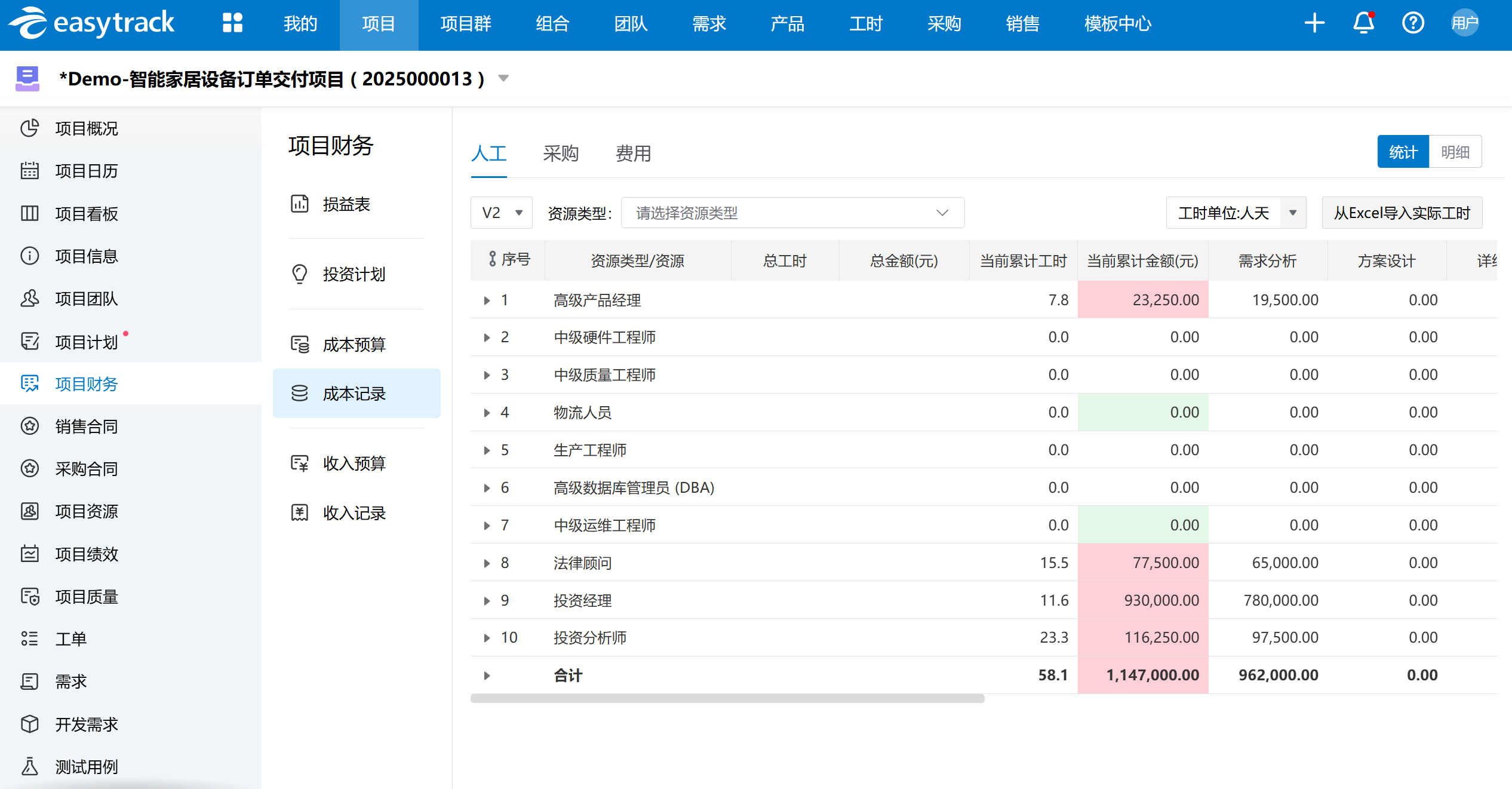Open the V2 version dropdown
The height and width of the screenshot is (789, 1512).
tap(502, 213)
